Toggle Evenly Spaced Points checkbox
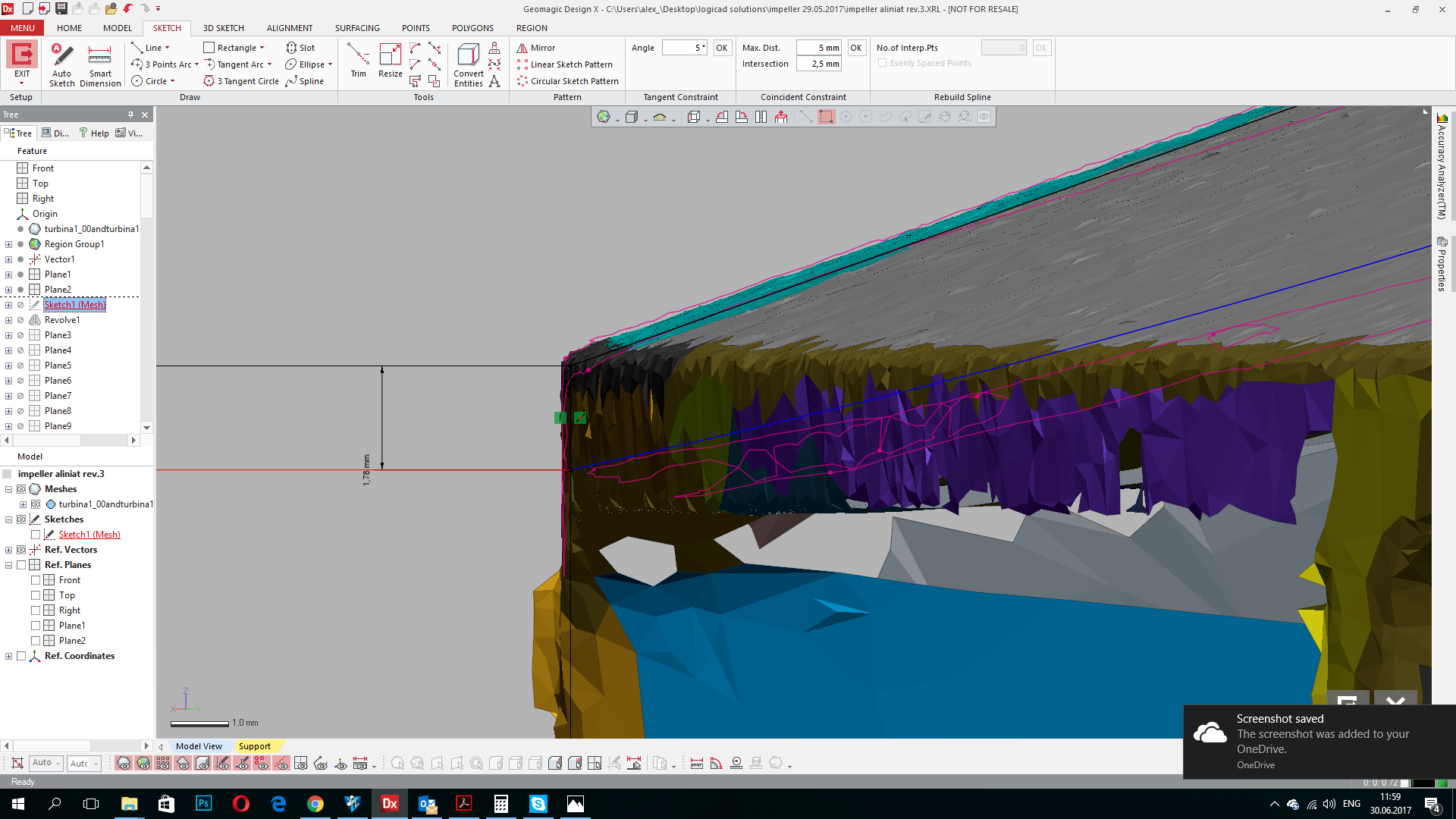This screenshot has height=819, width=1456. (x=882, y=63)
